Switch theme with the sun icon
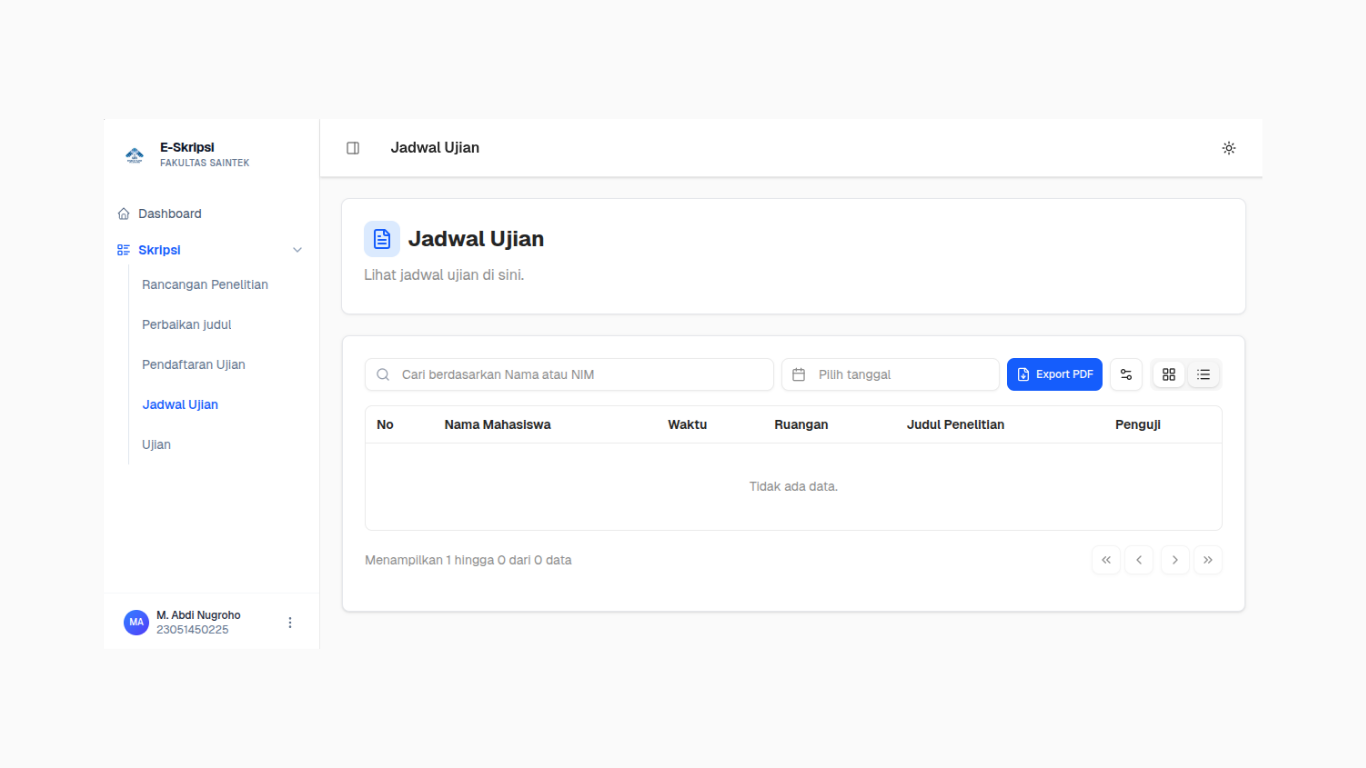The width and height of the screenshot is (1366, 768). (x=1229, y=148)
